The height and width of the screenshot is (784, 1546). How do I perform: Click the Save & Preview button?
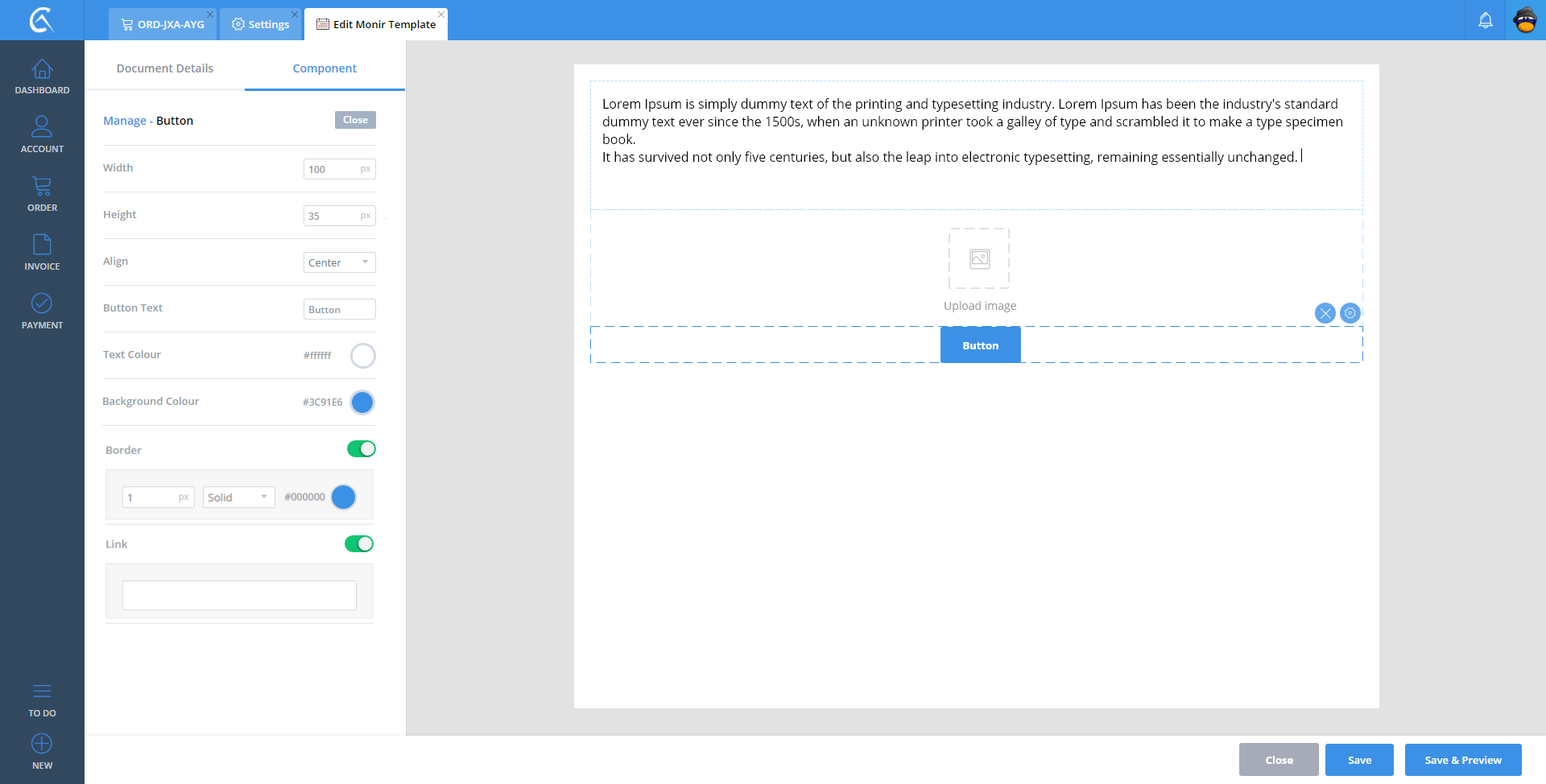coord(1462,760)
